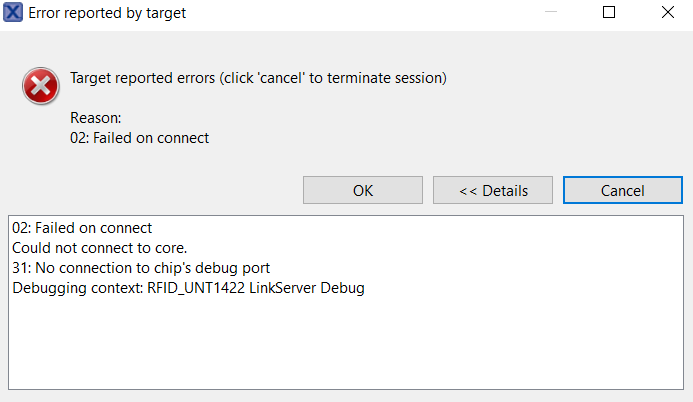
Task: Collapse the error details with '<< Details'
Action: tap(493, 190)
